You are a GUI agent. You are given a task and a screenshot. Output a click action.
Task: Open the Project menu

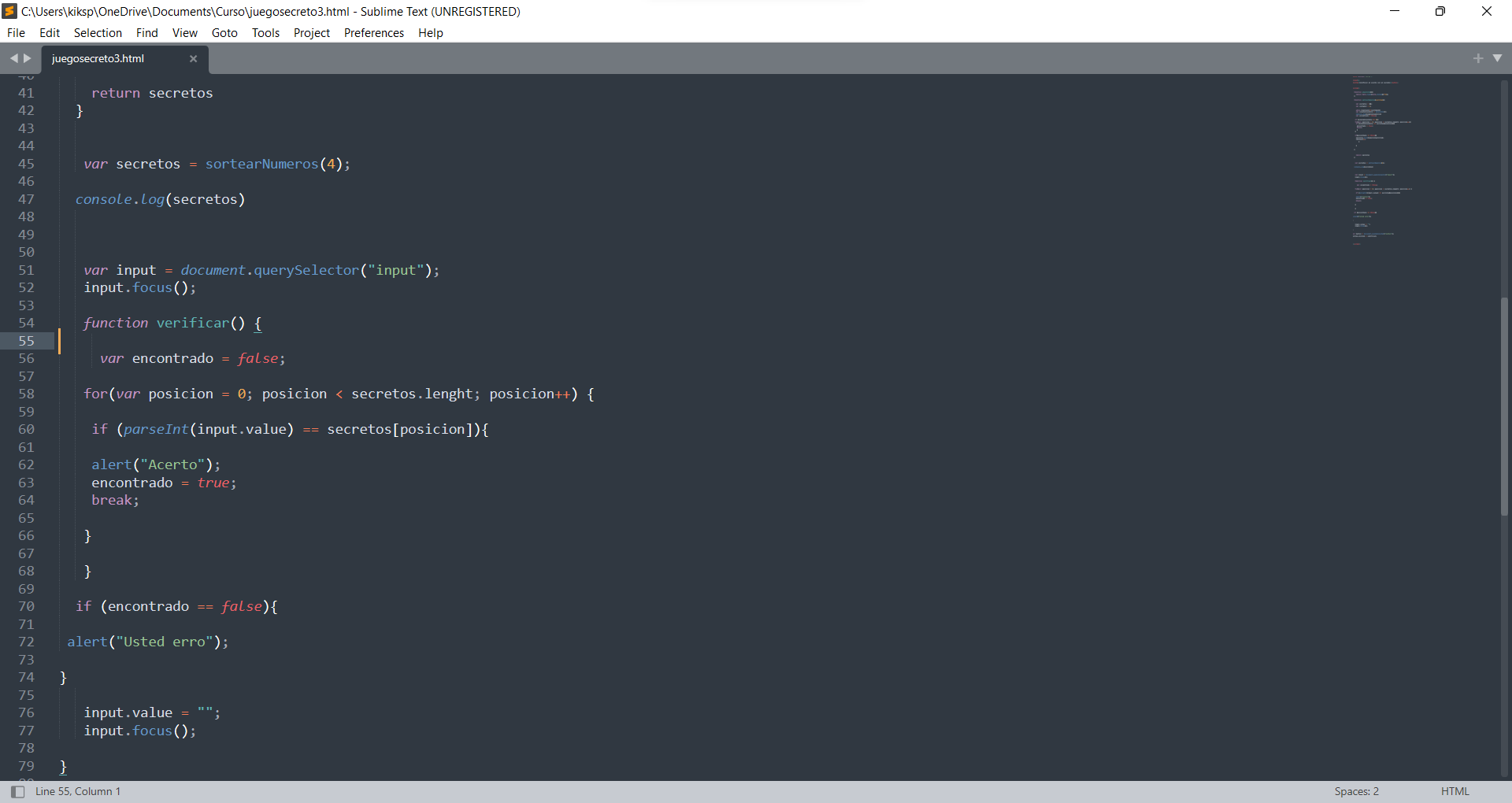(312, 33)
